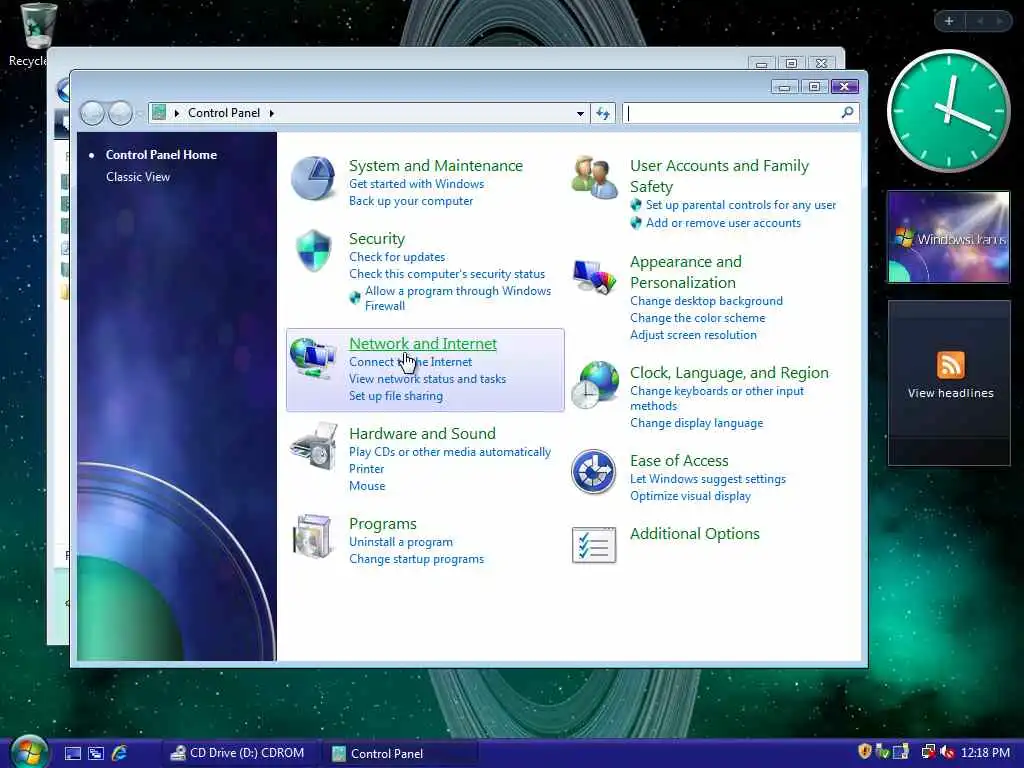Click the refresh button beside address bar
The width and height of the screenshot is (1024, 768).
coord(603,114)
